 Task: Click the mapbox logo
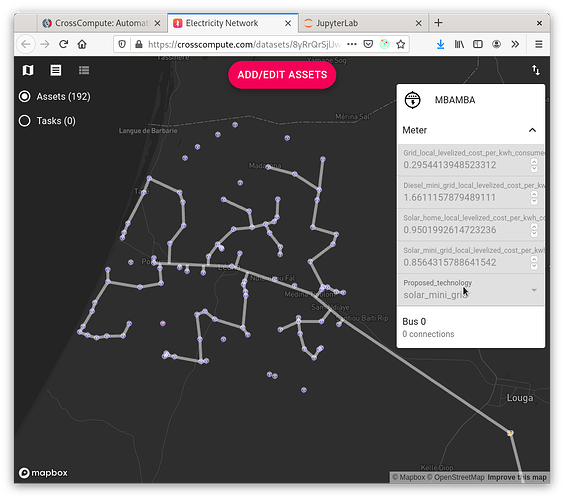tap(43, 473)
